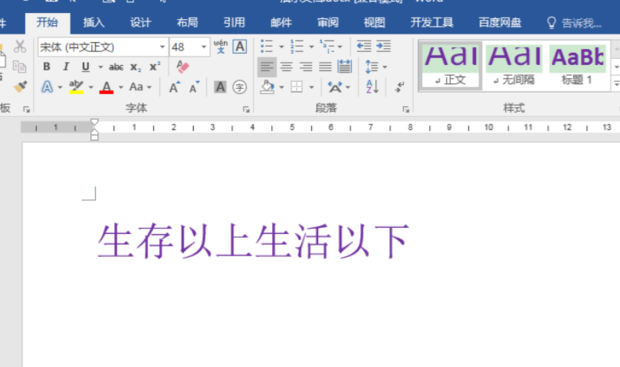620x367 pixels.
Task: Click the font name field 宋体
Action: (x=98, y=47)
